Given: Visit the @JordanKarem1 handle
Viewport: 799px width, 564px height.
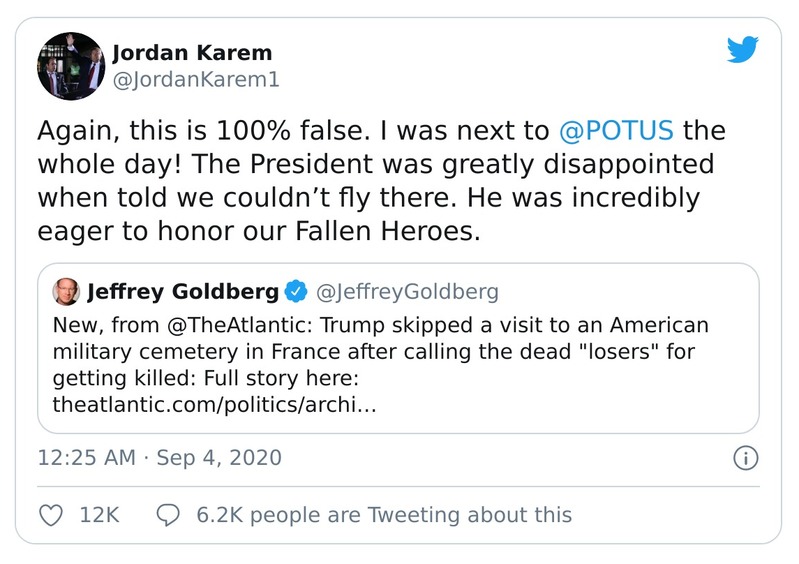Looking at the screenshot, I should [195, 79].
